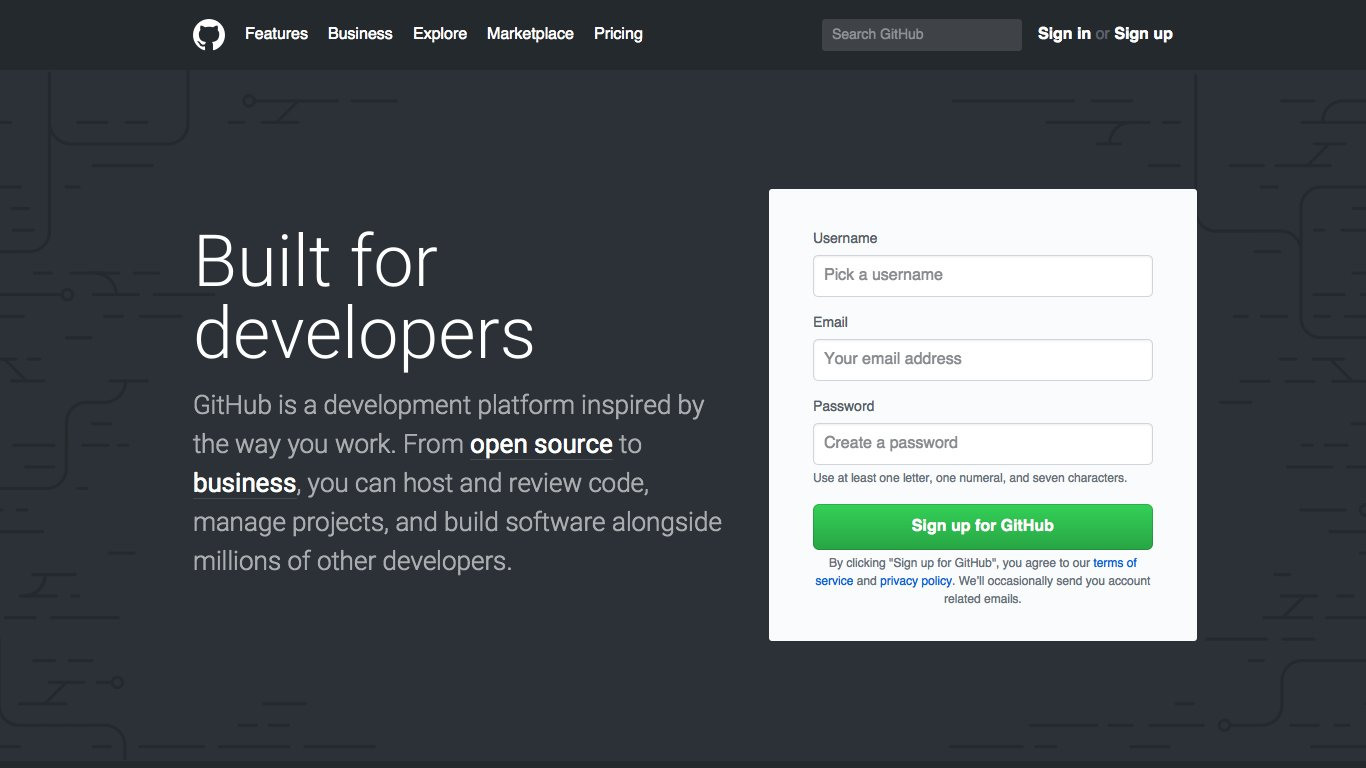Click the Search GitHub box
Viewport: 1366px width, 768px height.
coord(920,34)
